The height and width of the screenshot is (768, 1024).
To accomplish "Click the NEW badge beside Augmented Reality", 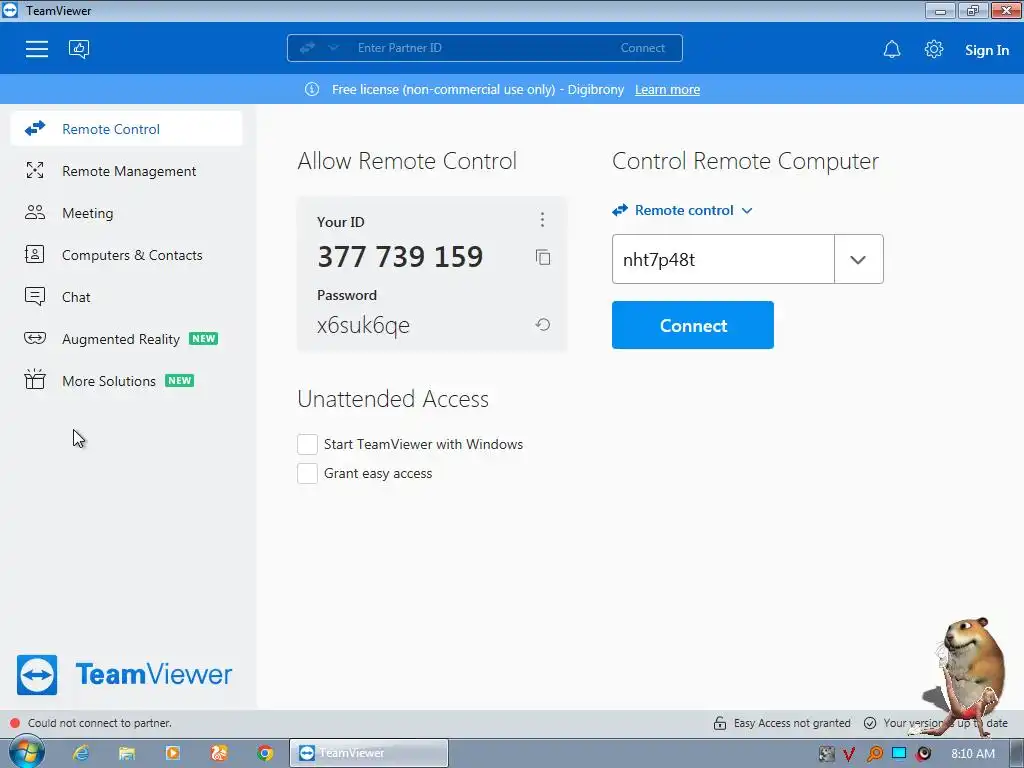I will tap(204, 338).
